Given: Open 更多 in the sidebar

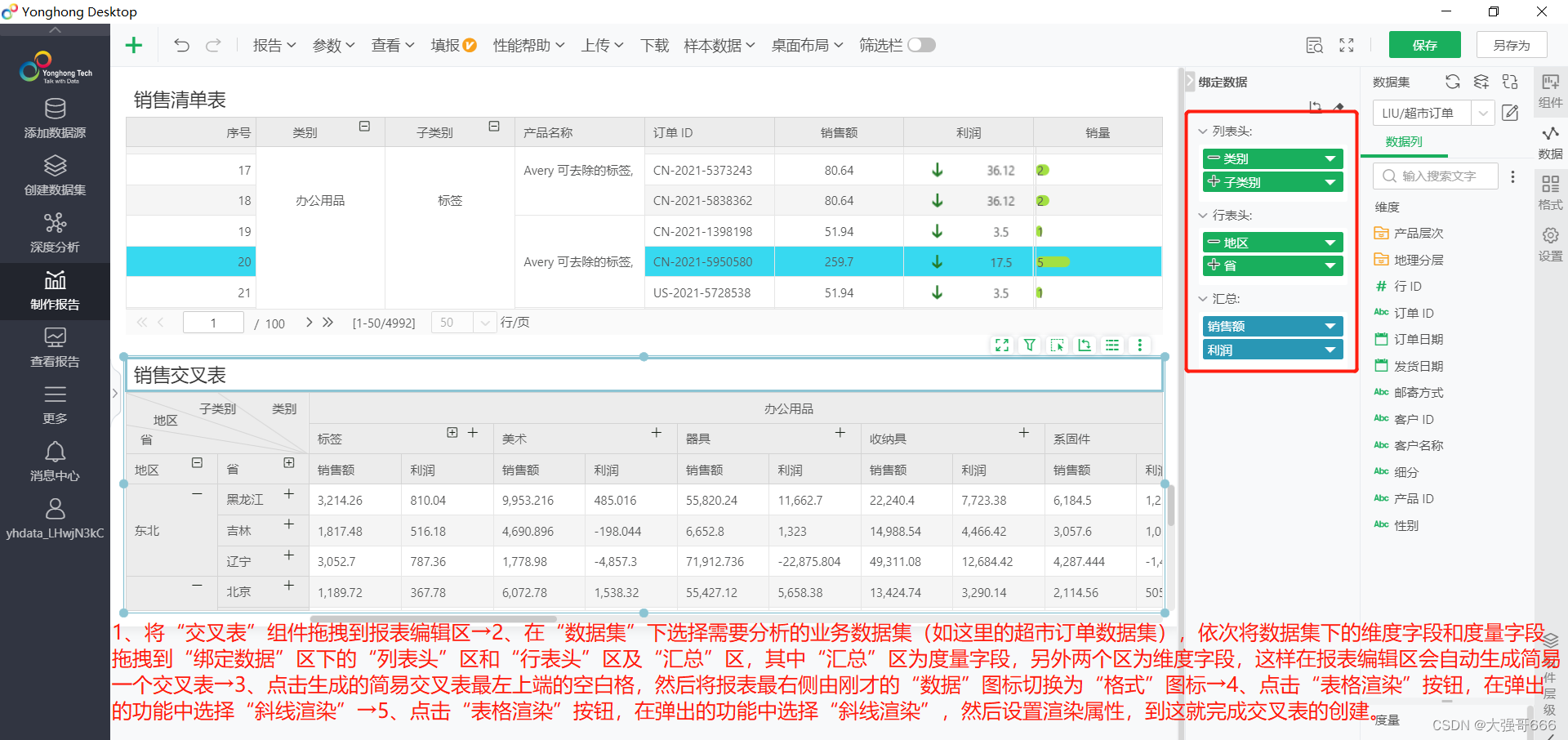Looking at the screenshot, I should 55,405.
